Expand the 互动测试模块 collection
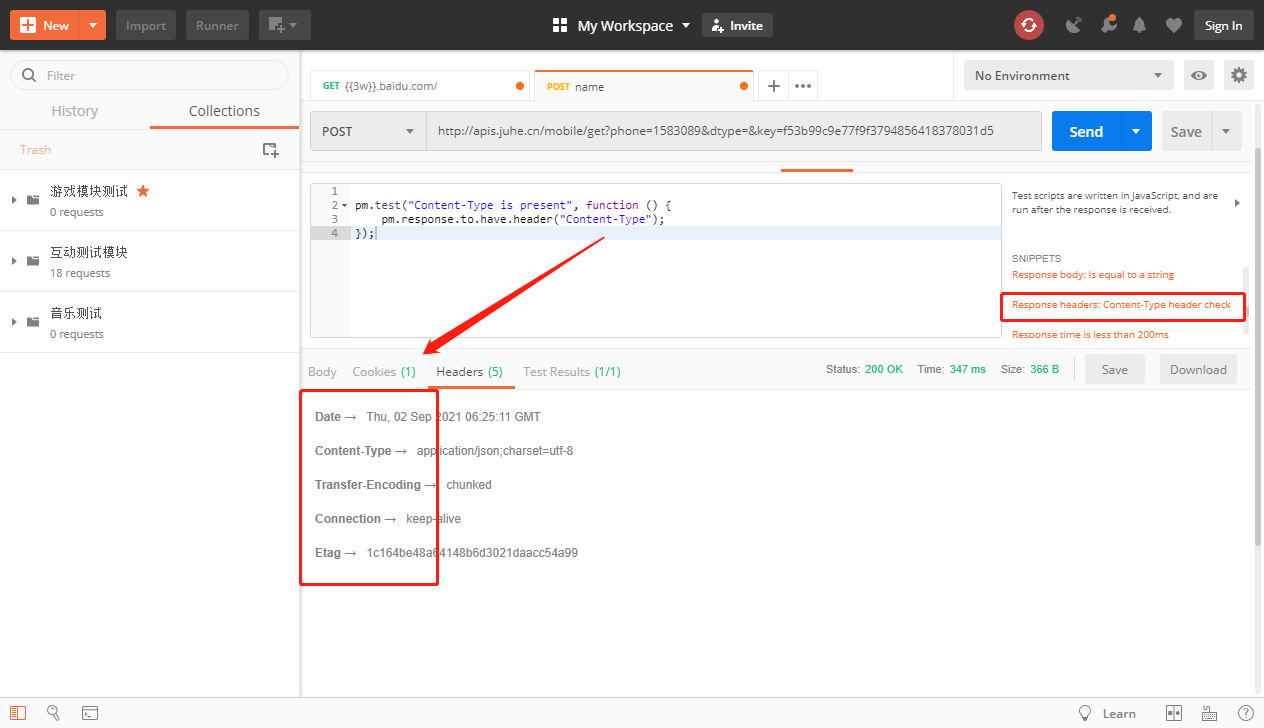Screen dimensions: 1264x728 pyautogui.click(x=14, y=261)
